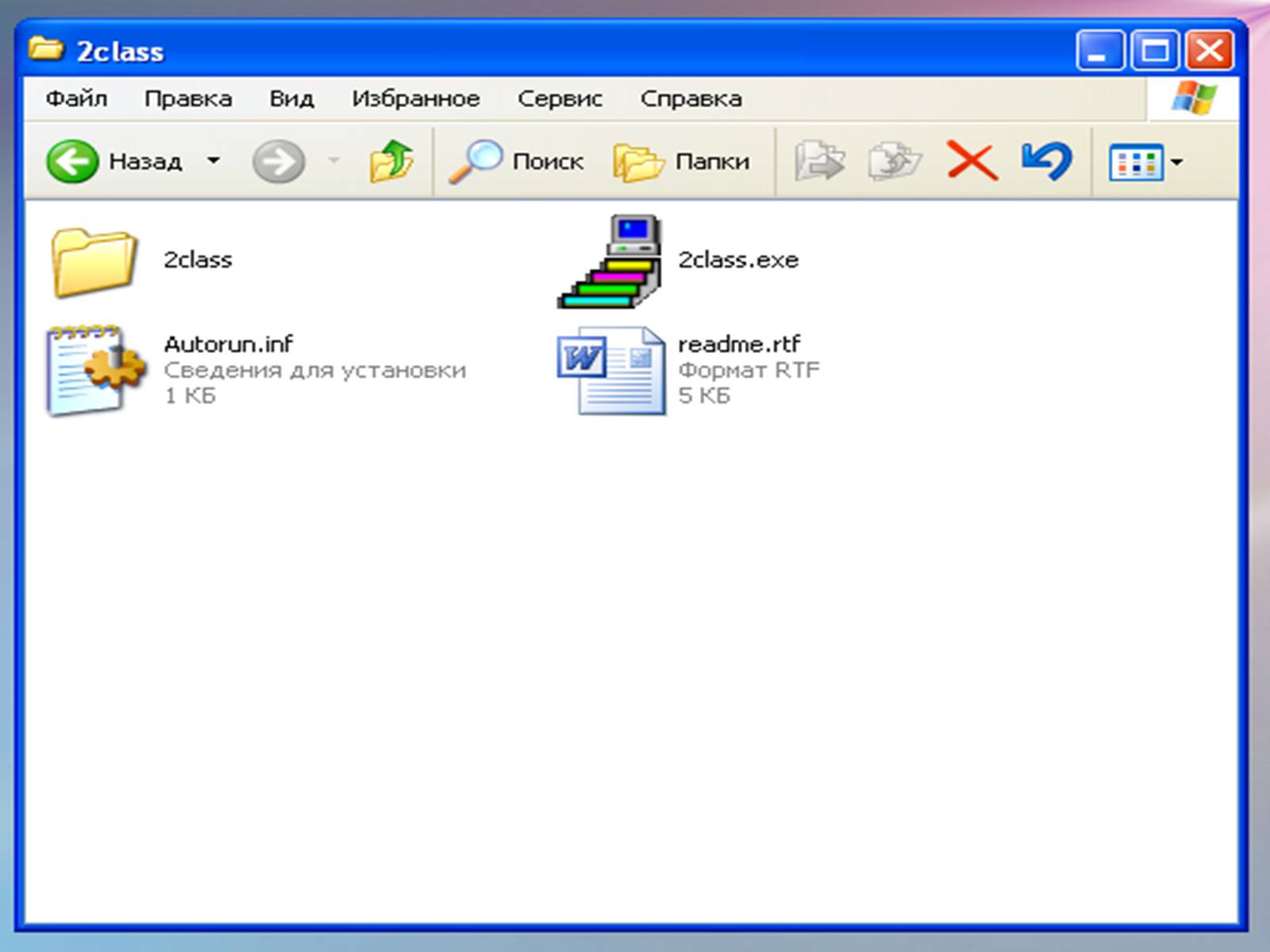Select the readme.rtf Word document icon
This screenshot has height=952, width=1270.
coord(611,370)
